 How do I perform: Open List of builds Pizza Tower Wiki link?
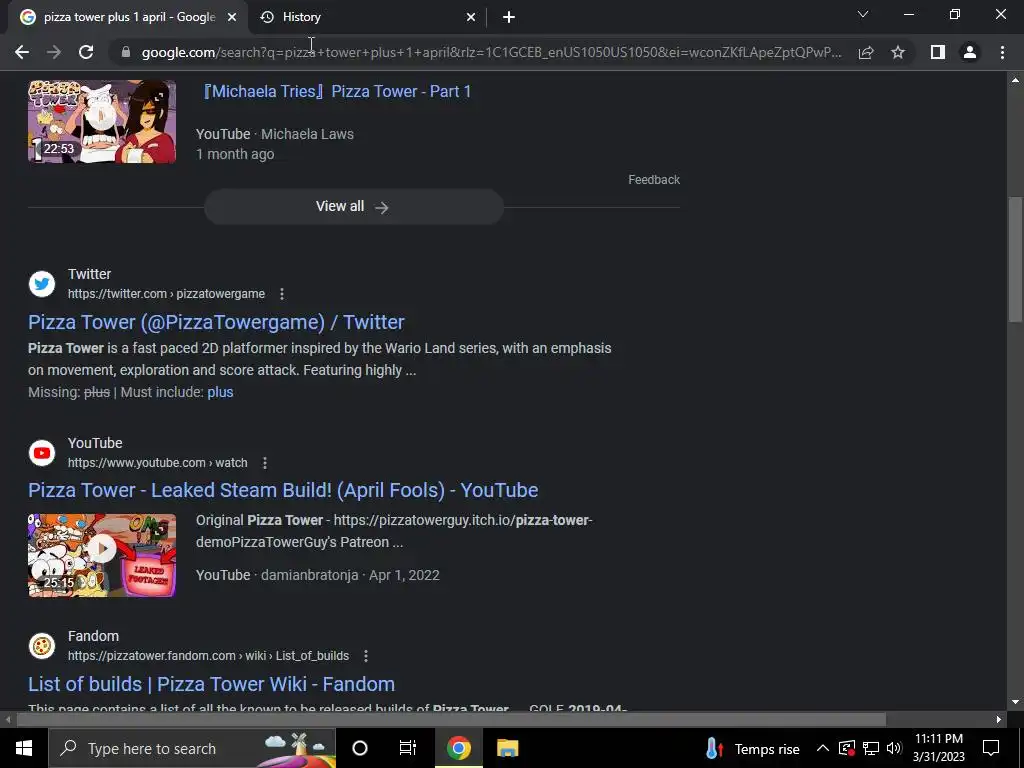pyautogui.click(x=212, y=684)
